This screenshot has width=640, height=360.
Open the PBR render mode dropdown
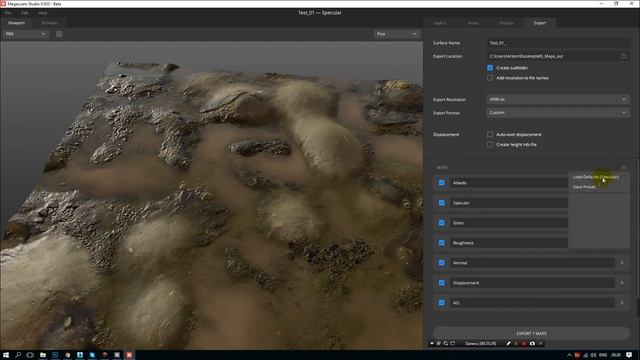[x=25, y=34]
